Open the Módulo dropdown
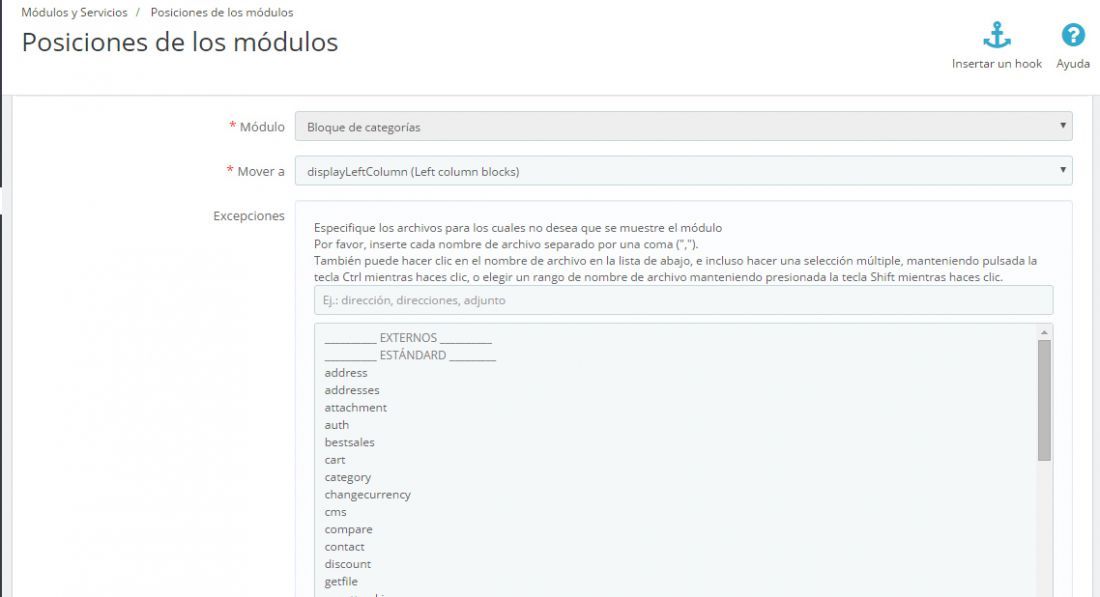The width and height of the screenshot is (1100, 597). 683,127
